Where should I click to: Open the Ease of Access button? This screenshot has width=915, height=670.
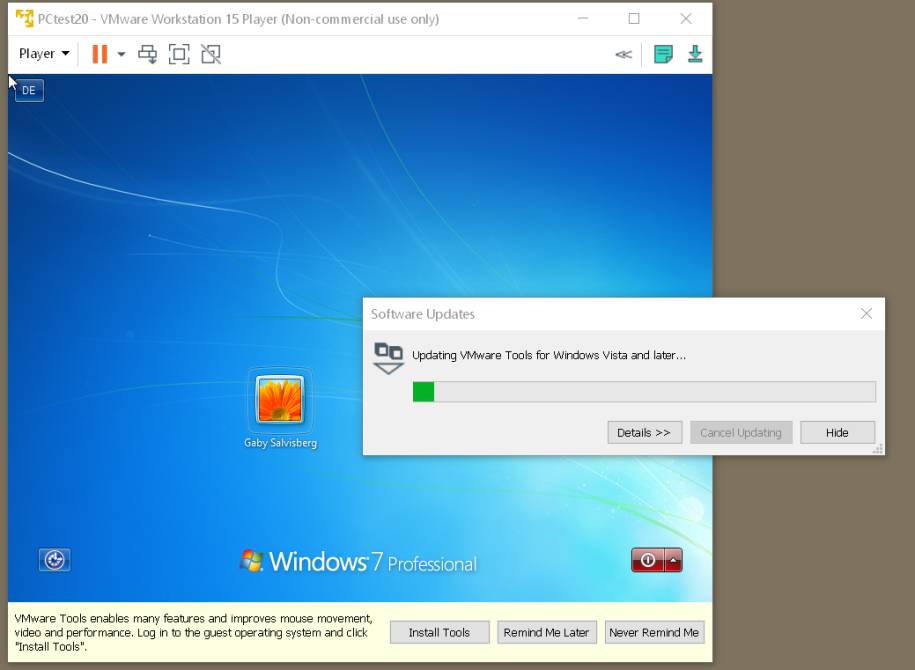coord(54,560)
